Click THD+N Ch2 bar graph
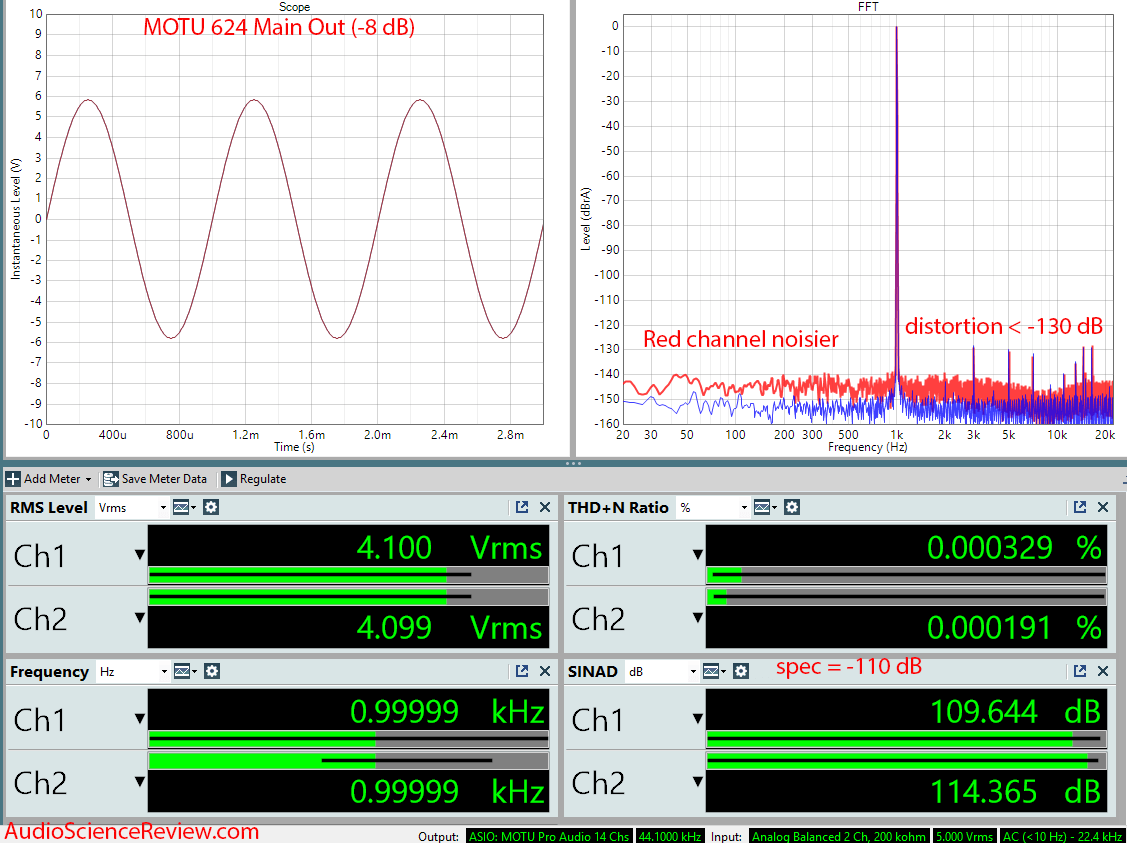 (906, 597)
